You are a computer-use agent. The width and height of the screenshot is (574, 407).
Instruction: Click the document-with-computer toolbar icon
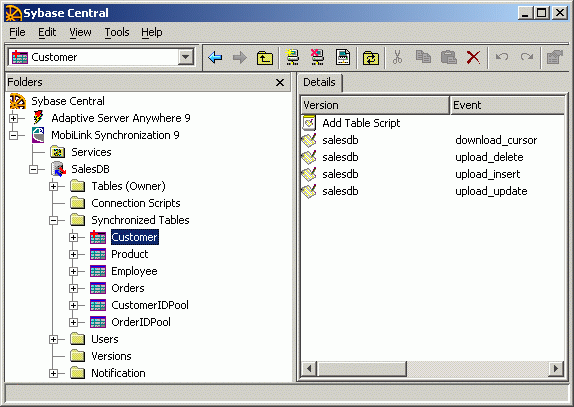tap(343, 57)
